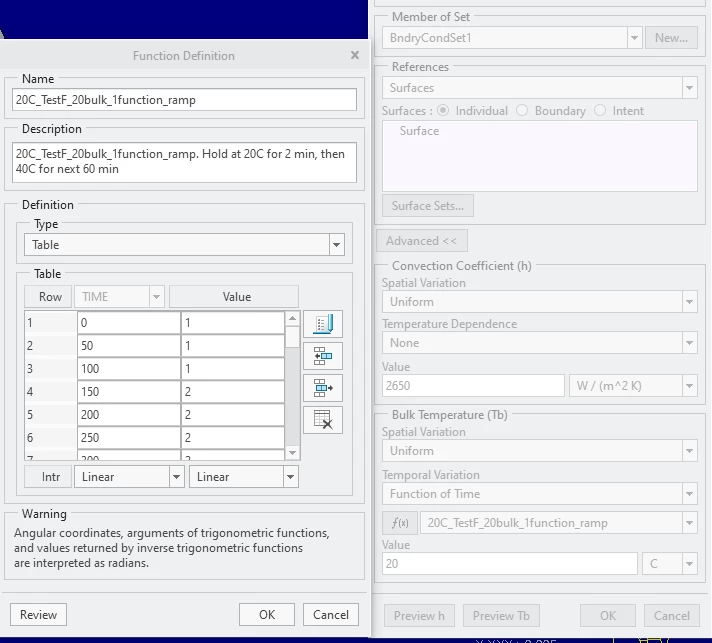Click the table vertical scrollbar thumb
This screenshot has width=712, height=643.
292,337
